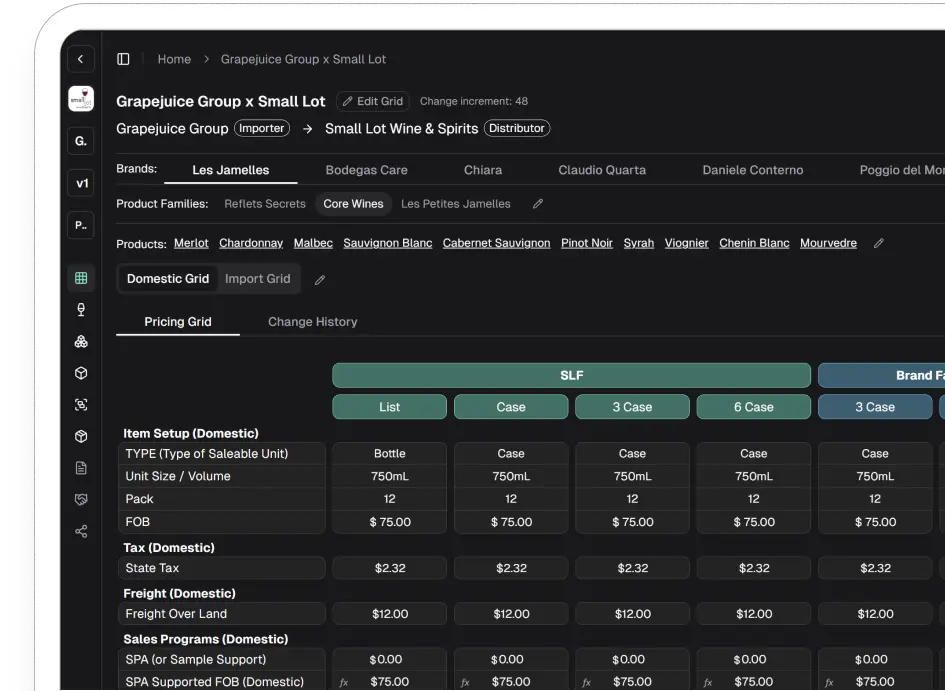Select the Core Wines product family pill
This screenshot has width=945, height=691.
point(353,203)
